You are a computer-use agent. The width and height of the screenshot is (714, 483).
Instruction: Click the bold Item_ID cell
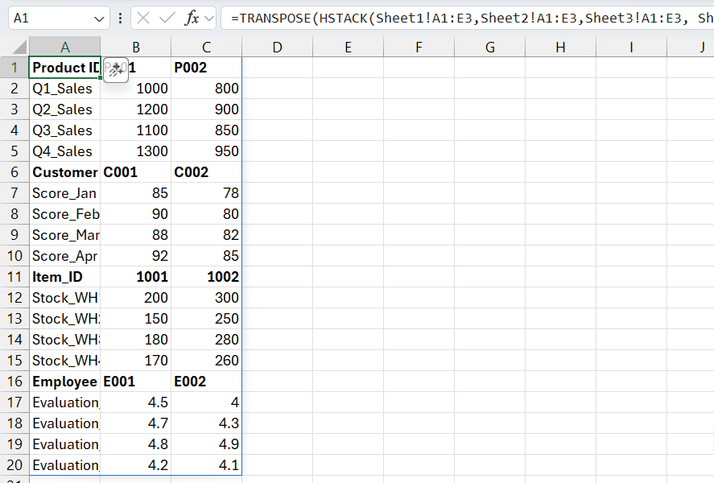point(65,277)
